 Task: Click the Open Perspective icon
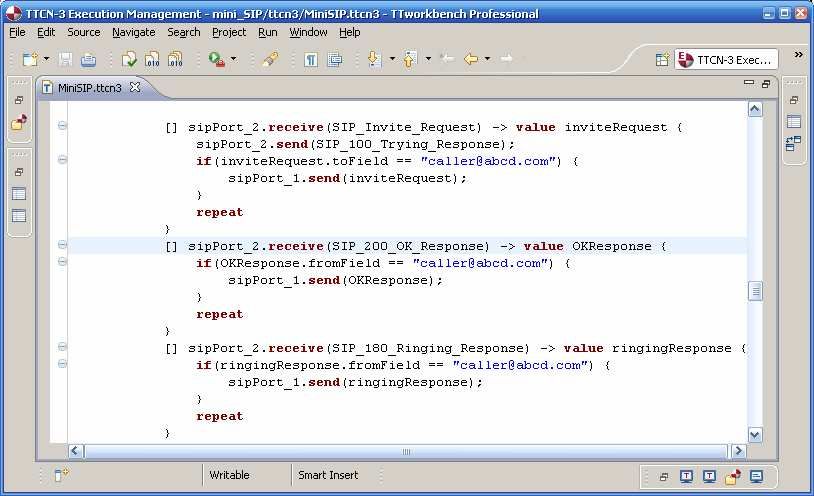(x=662, y=60)
